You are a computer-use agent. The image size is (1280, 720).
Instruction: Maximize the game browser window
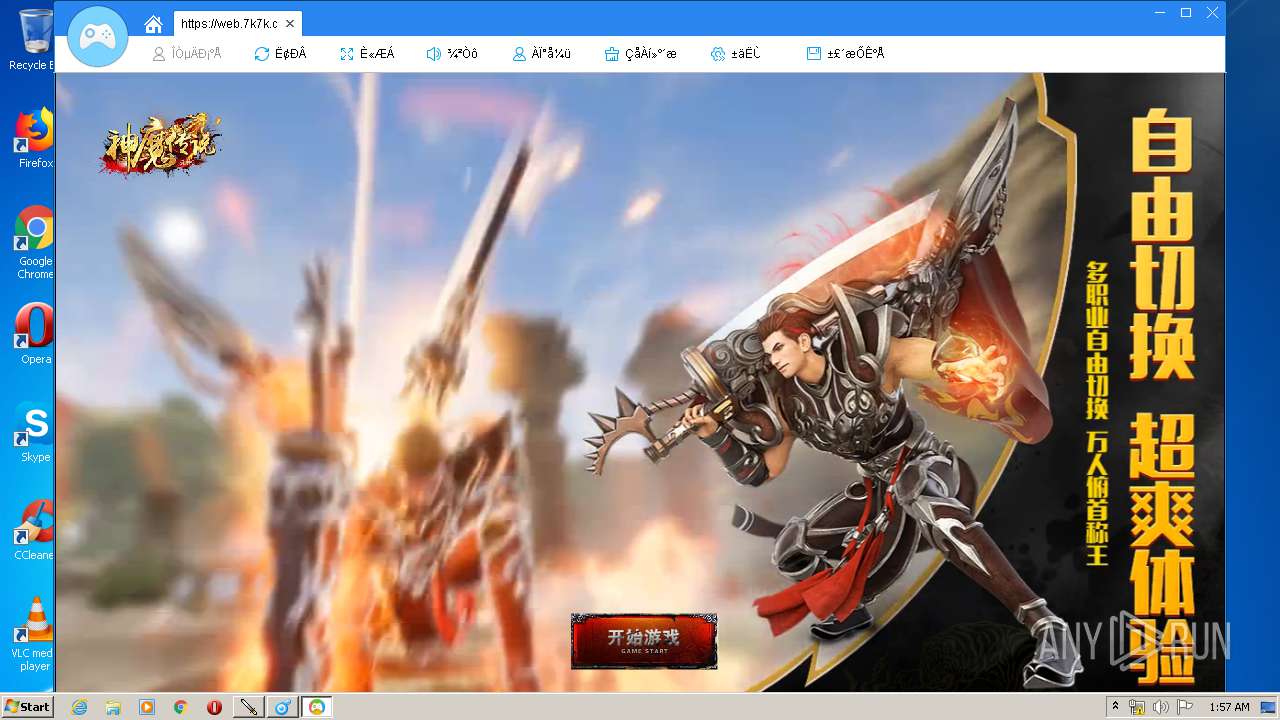click(x=1186, y=13)
